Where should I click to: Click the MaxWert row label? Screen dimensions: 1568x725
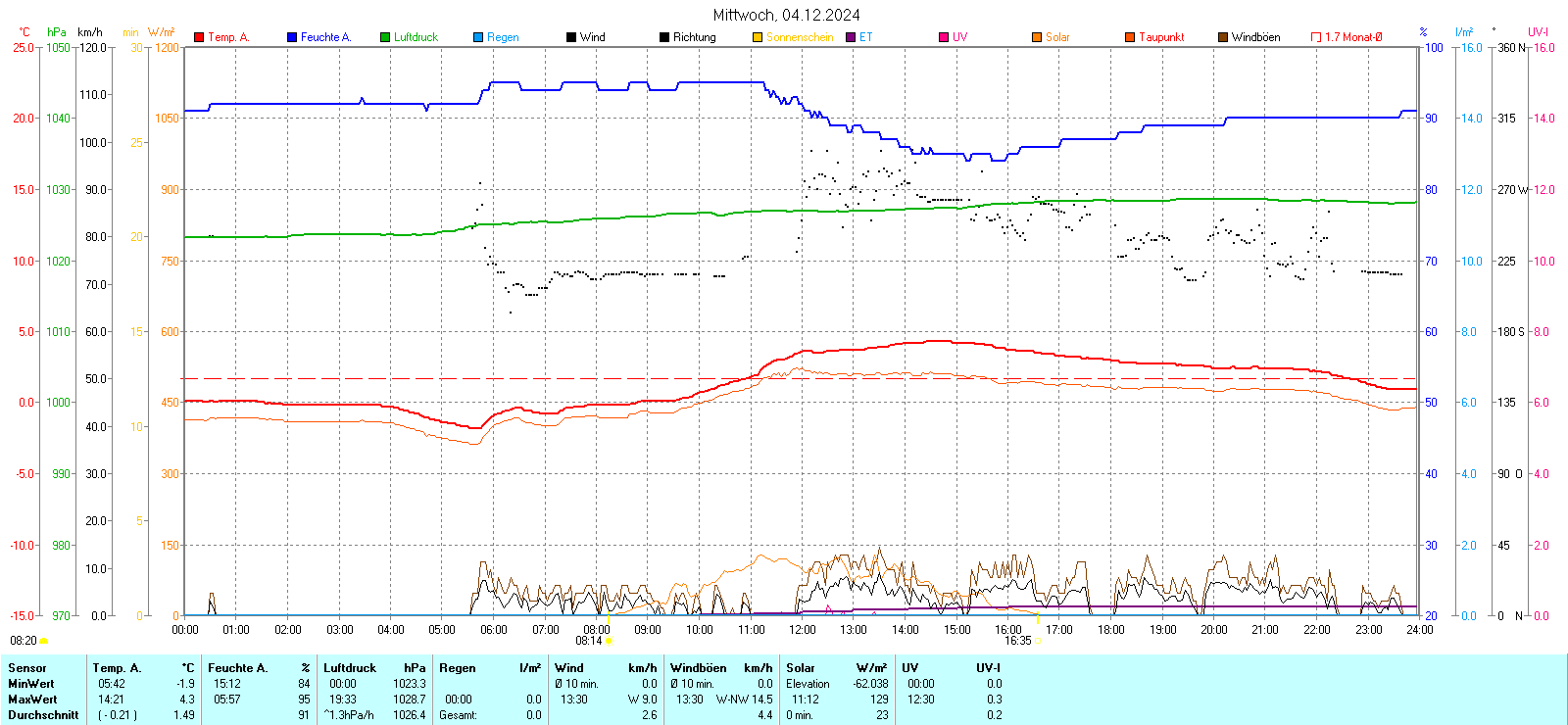point(32,700)
